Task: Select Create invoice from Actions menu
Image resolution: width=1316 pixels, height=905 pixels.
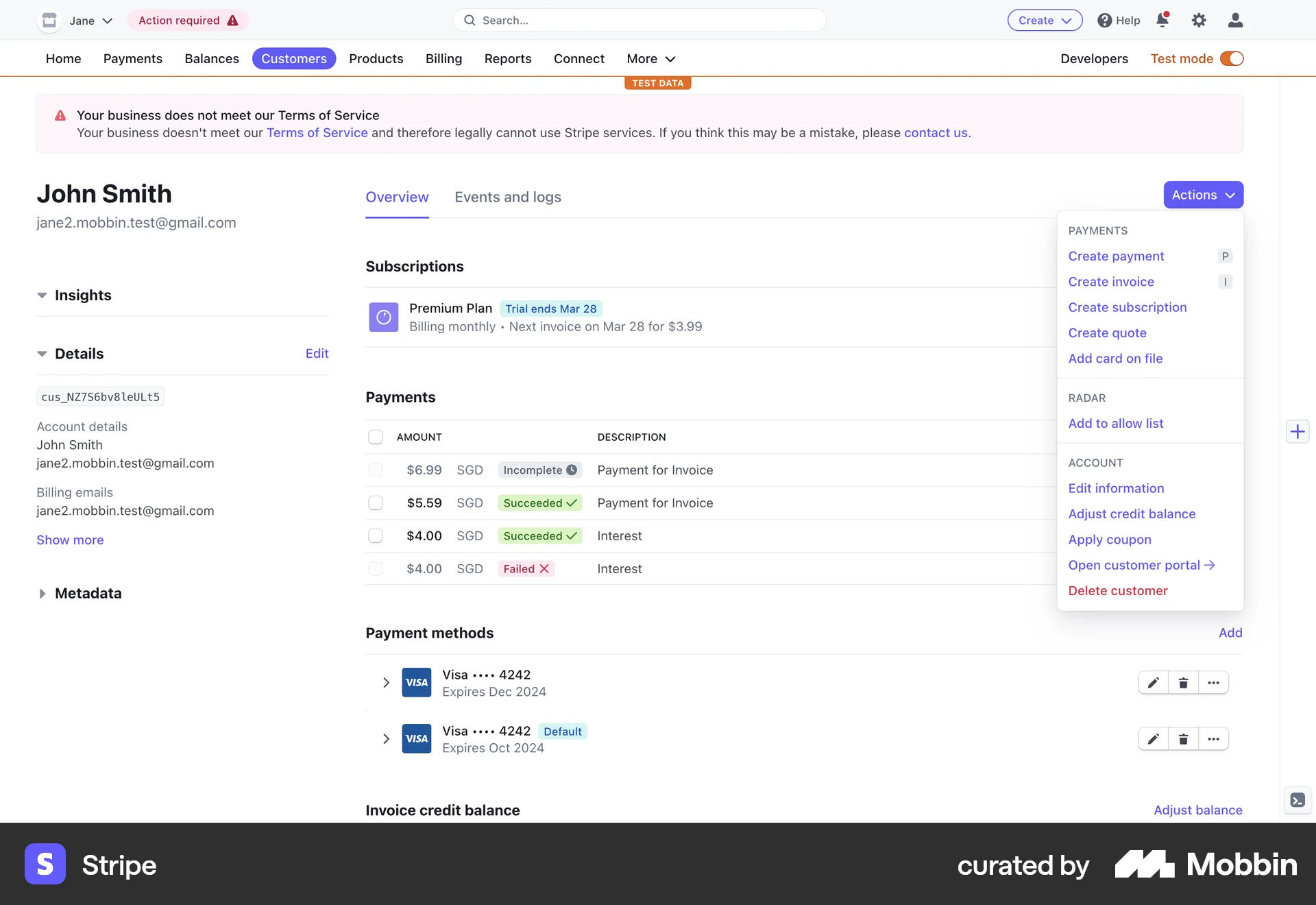Action: point(1111,281)
